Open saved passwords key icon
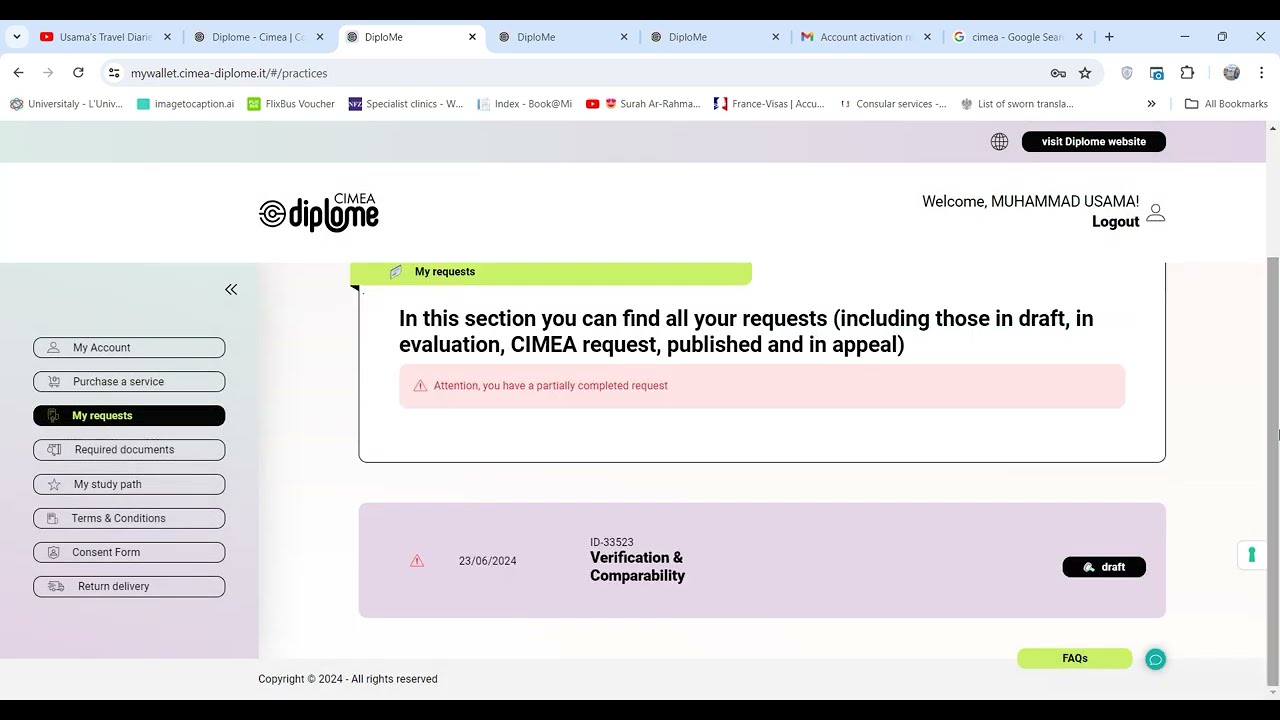Viewport: 1280px width, 720px height. [x=1058, y=73]
